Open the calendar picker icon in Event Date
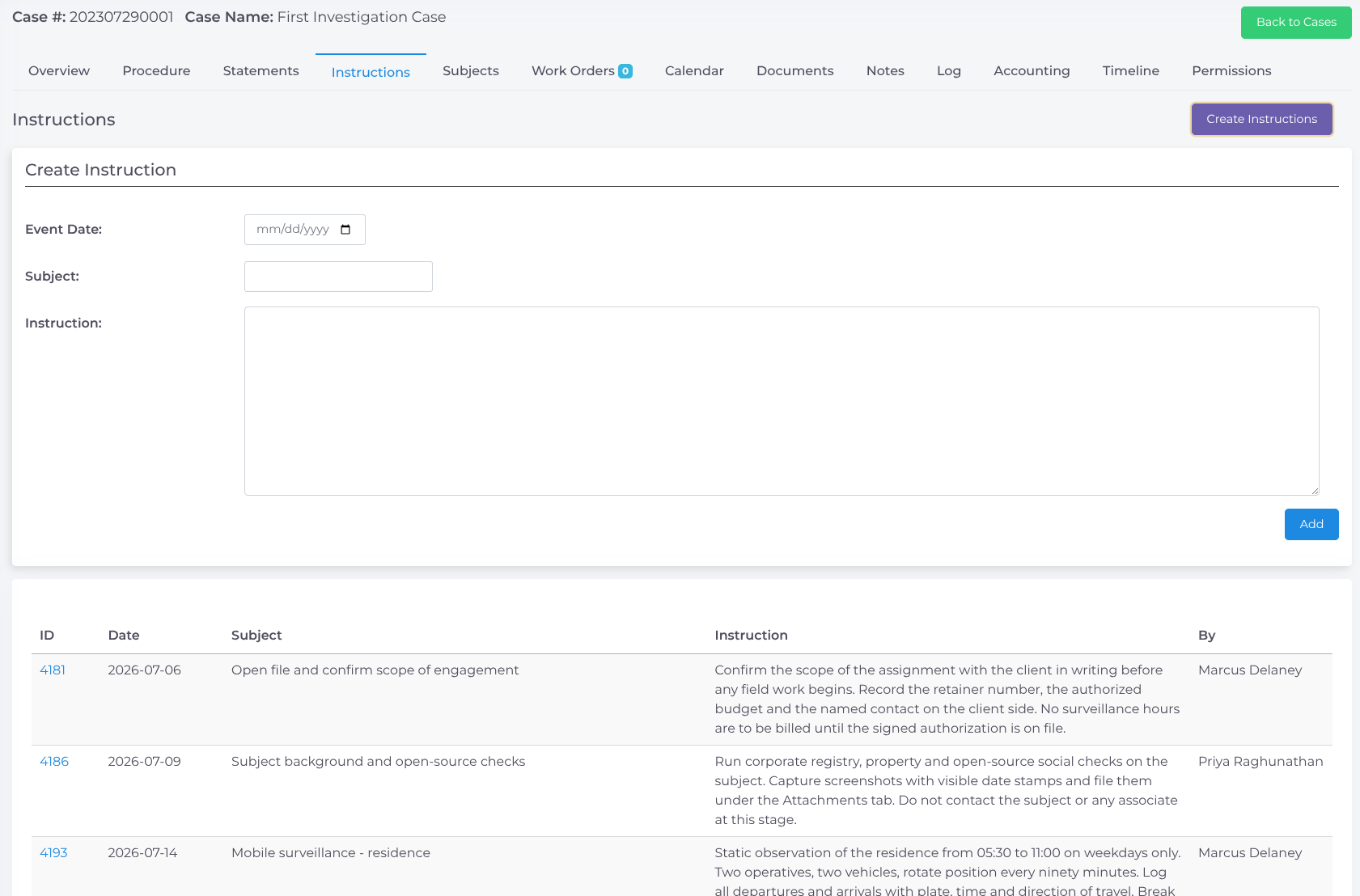Viewport: 1360px width, 896px height. 345,230
